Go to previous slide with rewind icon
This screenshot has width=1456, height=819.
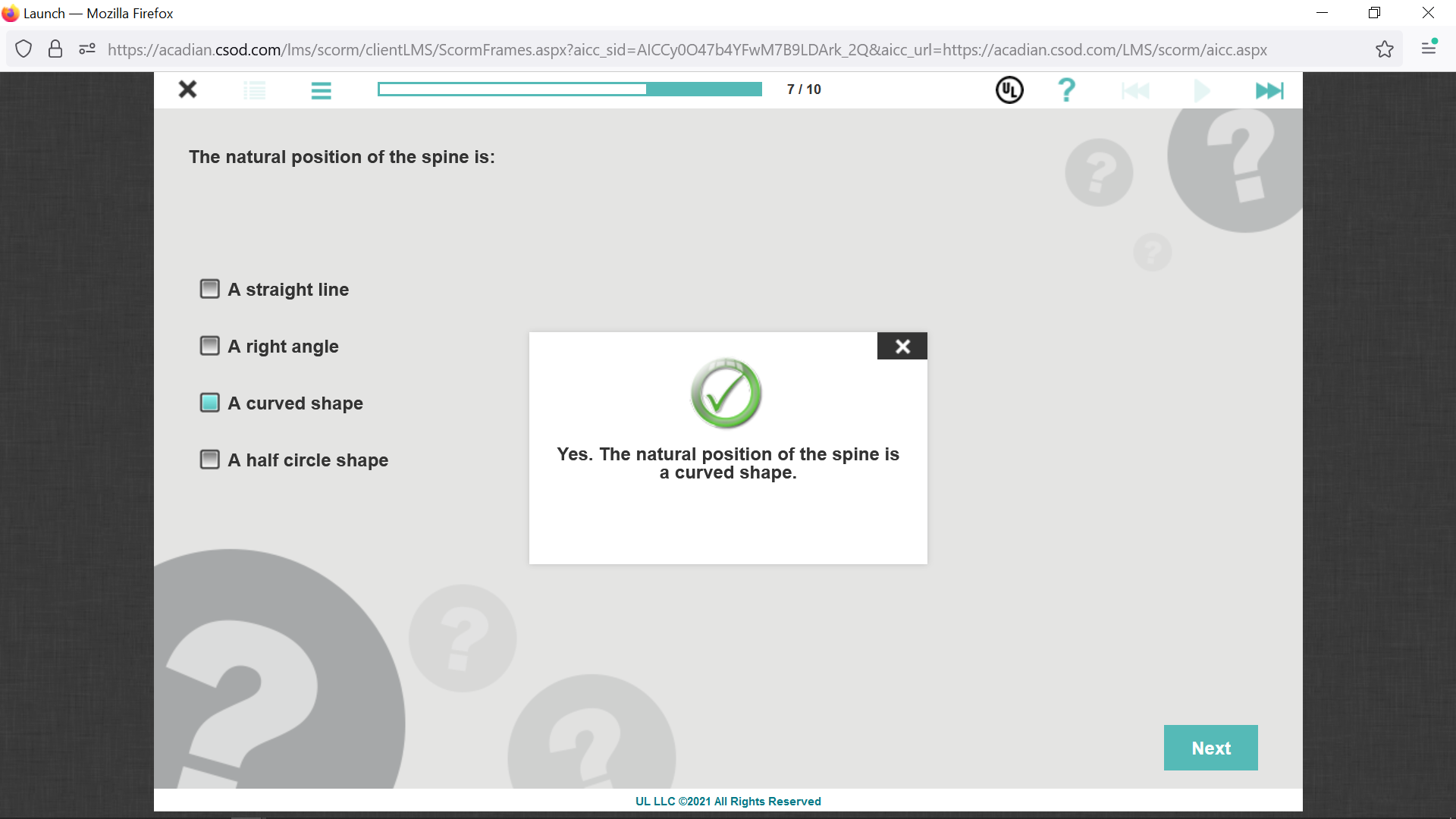(x=1135, y=91)
